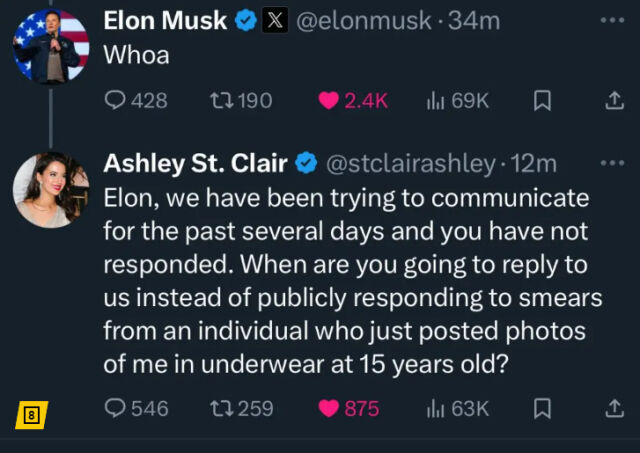Open the @stclairashley handle link

pyautogui.click(x=410, y=163)
